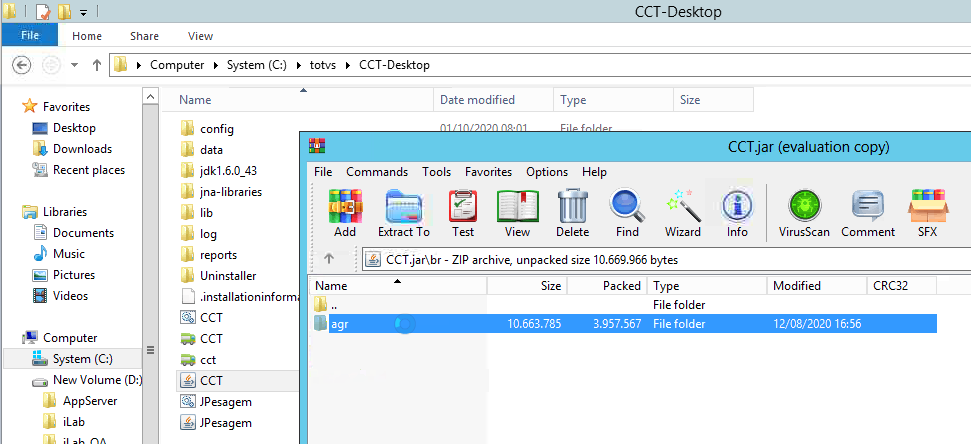Select Recent places in navigation pane

79,170
